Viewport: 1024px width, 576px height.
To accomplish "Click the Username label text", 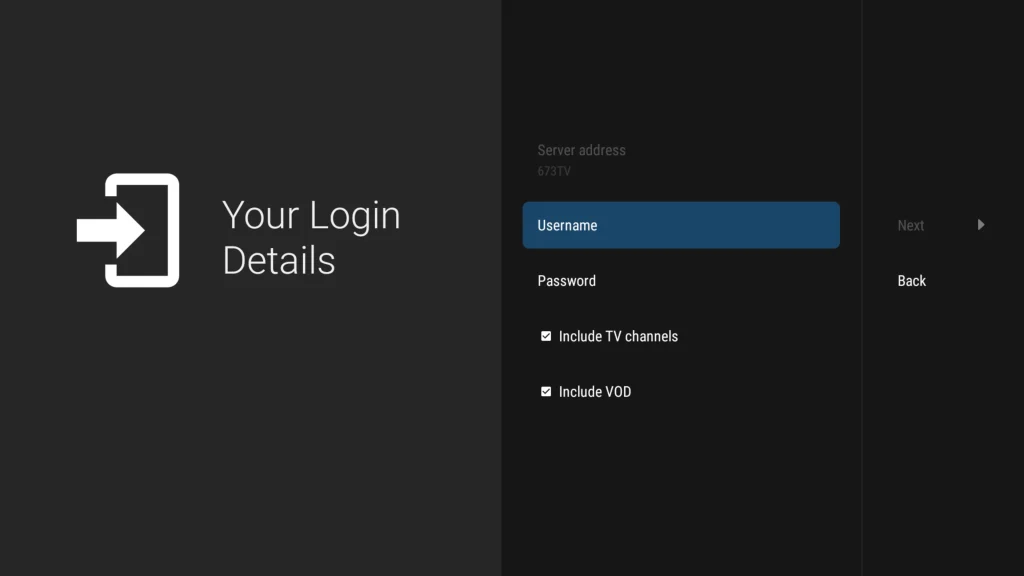I will point(567,225).
